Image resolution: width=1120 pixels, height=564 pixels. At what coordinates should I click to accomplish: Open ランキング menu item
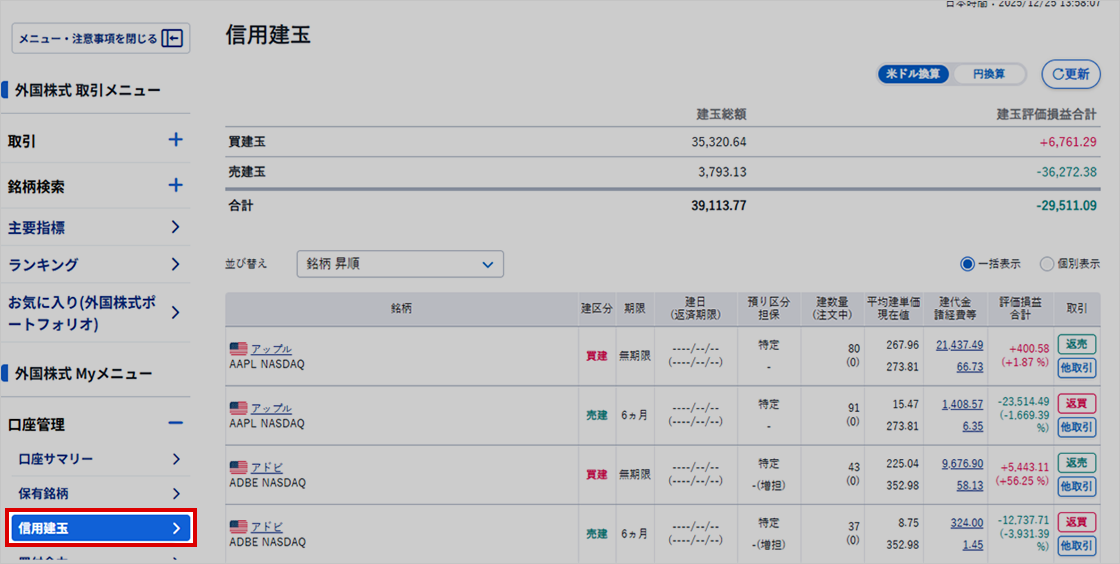95,265
